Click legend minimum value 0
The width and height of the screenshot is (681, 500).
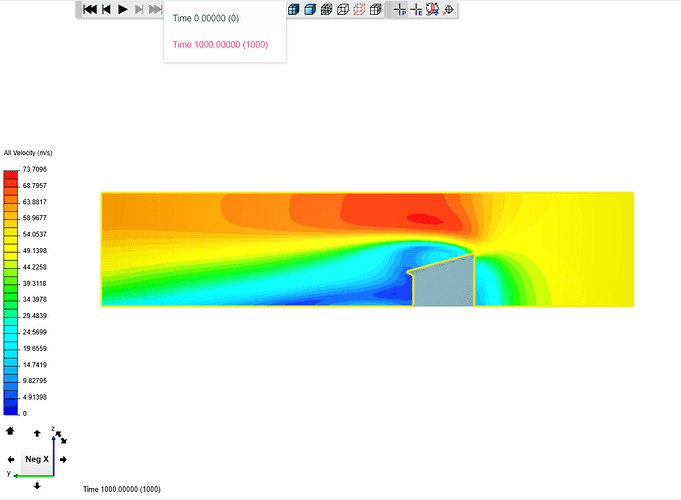[25, 414]
